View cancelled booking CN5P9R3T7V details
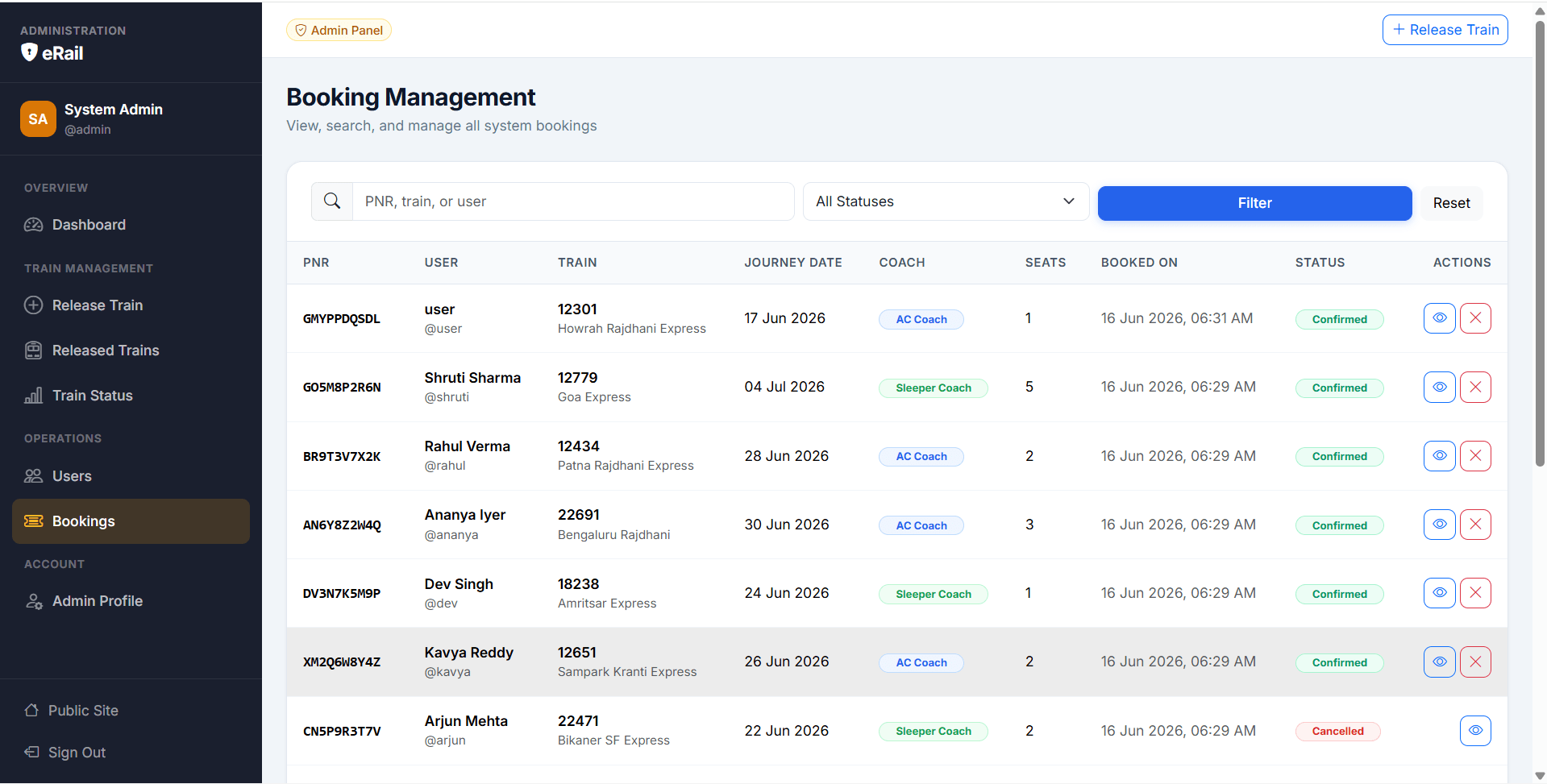1547x784 pixels. point(1475,731)
